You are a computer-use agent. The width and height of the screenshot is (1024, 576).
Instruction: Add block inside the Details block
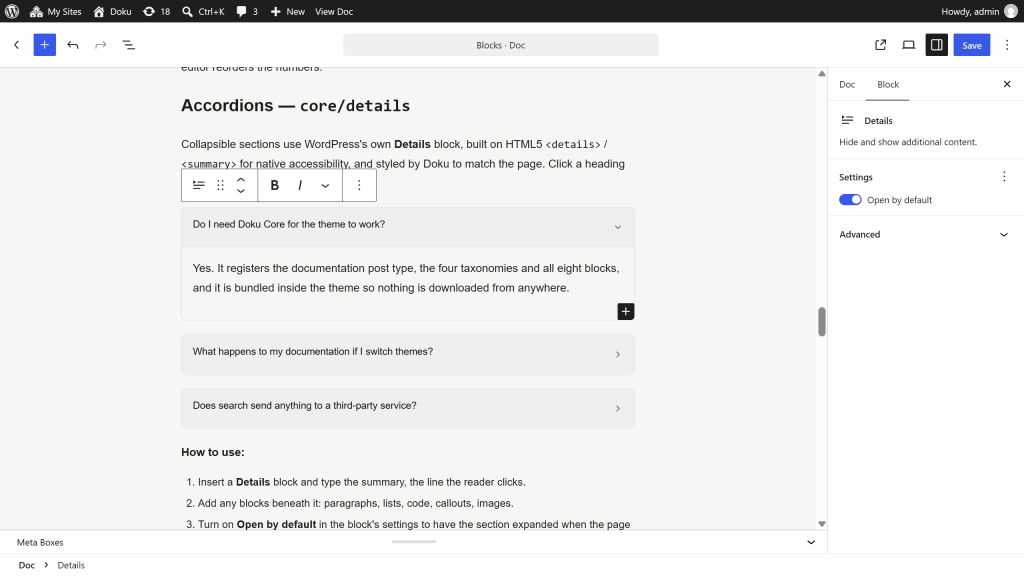click(626, 312)
